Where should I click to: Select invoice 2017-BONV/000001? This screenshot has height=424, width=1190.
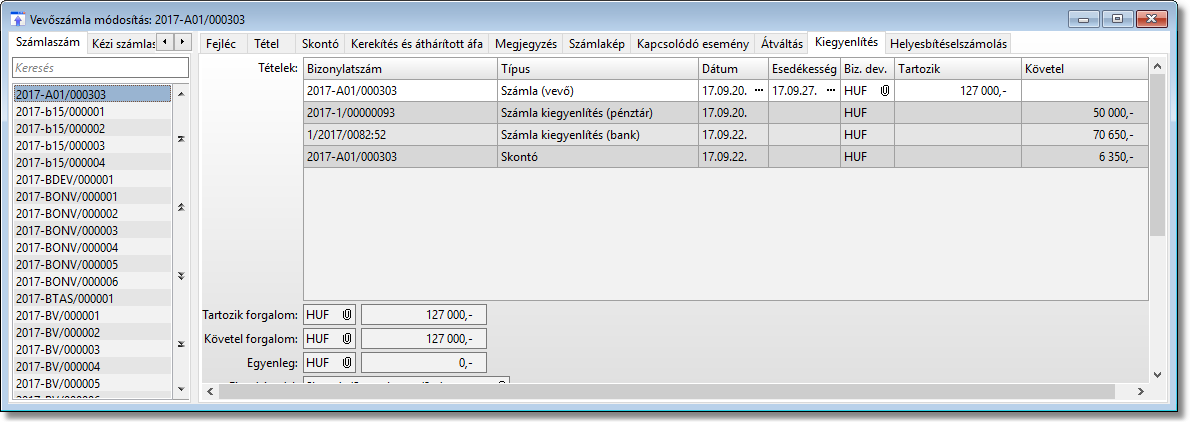pyautogui.click(x=92, y=196)
